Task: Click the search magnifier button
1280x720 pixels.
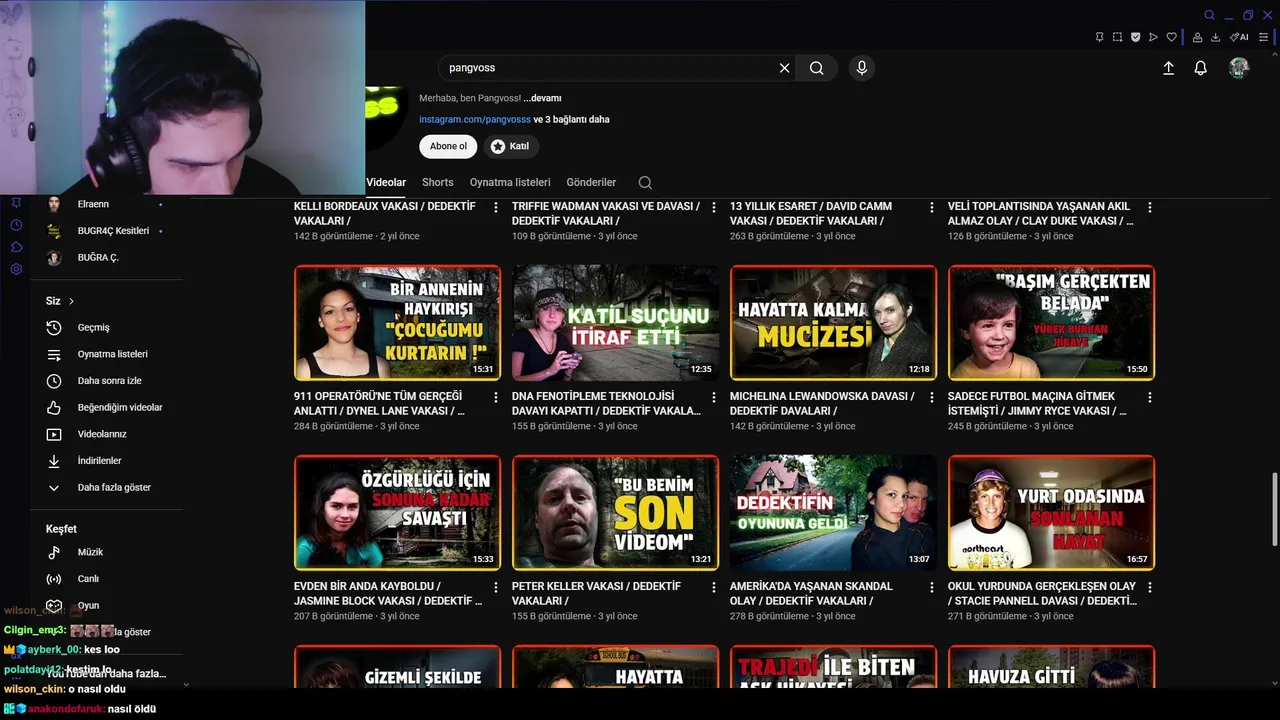Action: pos(817,68)
